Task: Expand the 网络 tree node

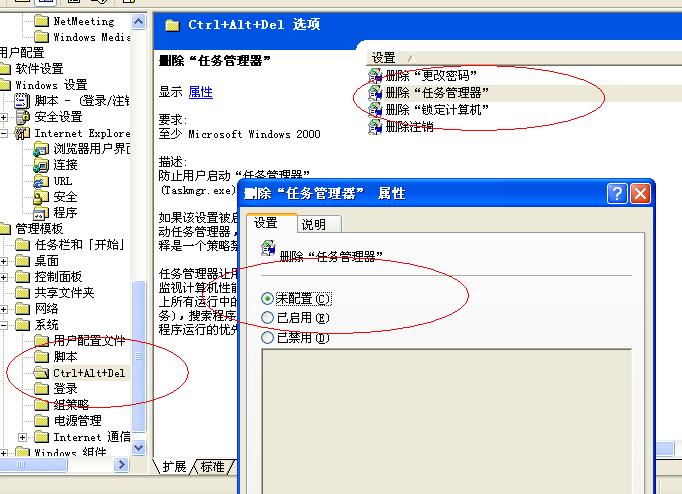Action: (x=3, y=310)
